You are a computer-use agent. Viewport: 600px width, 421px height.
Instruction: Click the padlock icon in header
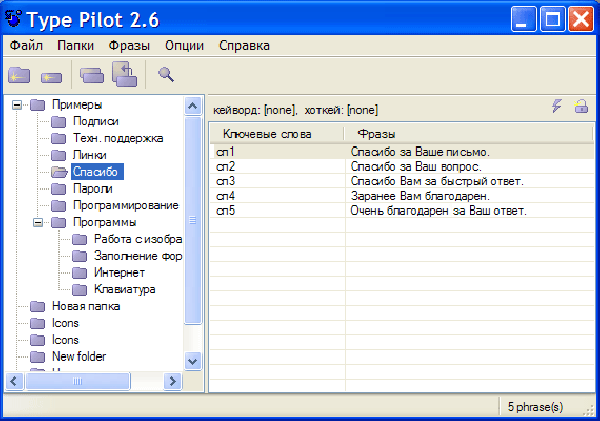click(x=581, y=106)
